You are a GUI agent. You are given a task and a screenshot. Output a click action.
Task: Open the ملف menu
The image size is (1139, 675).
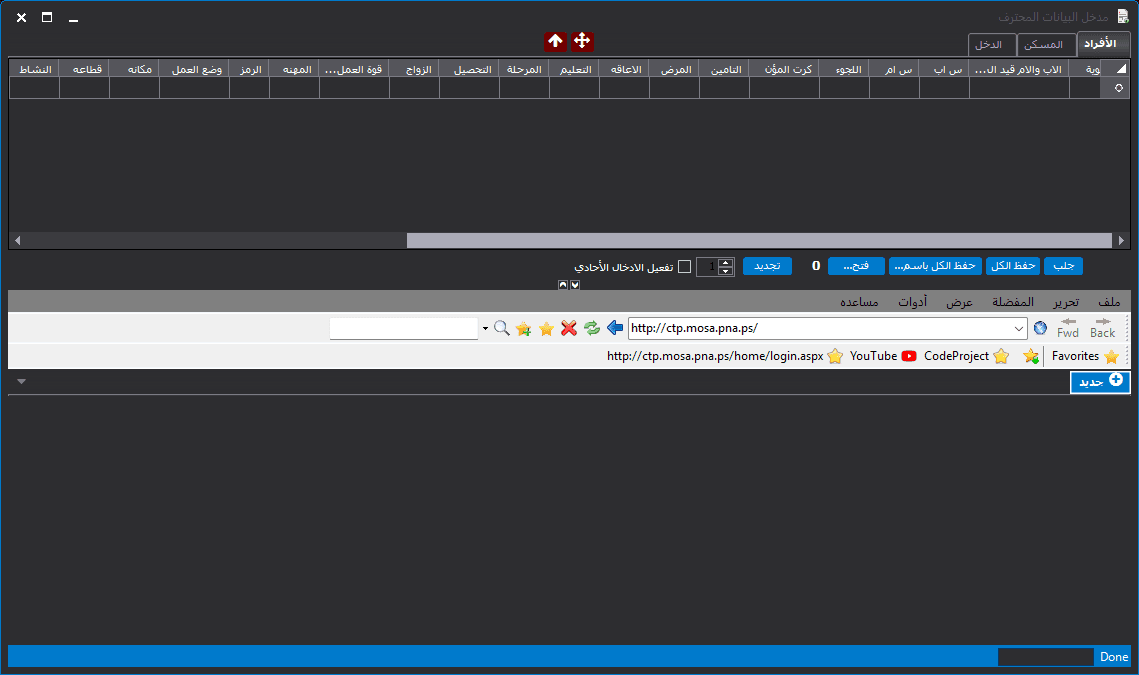point(1109,302)
